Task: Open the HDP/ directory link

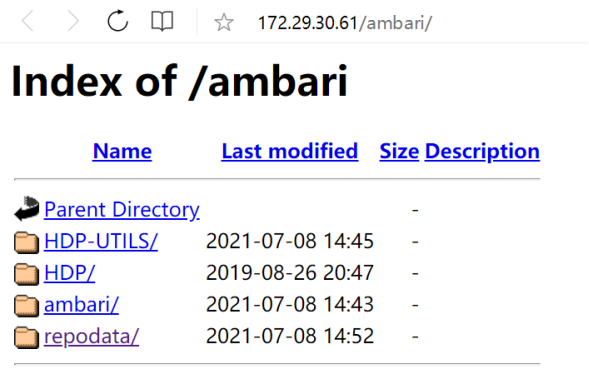Action: (x=69, y=273)
